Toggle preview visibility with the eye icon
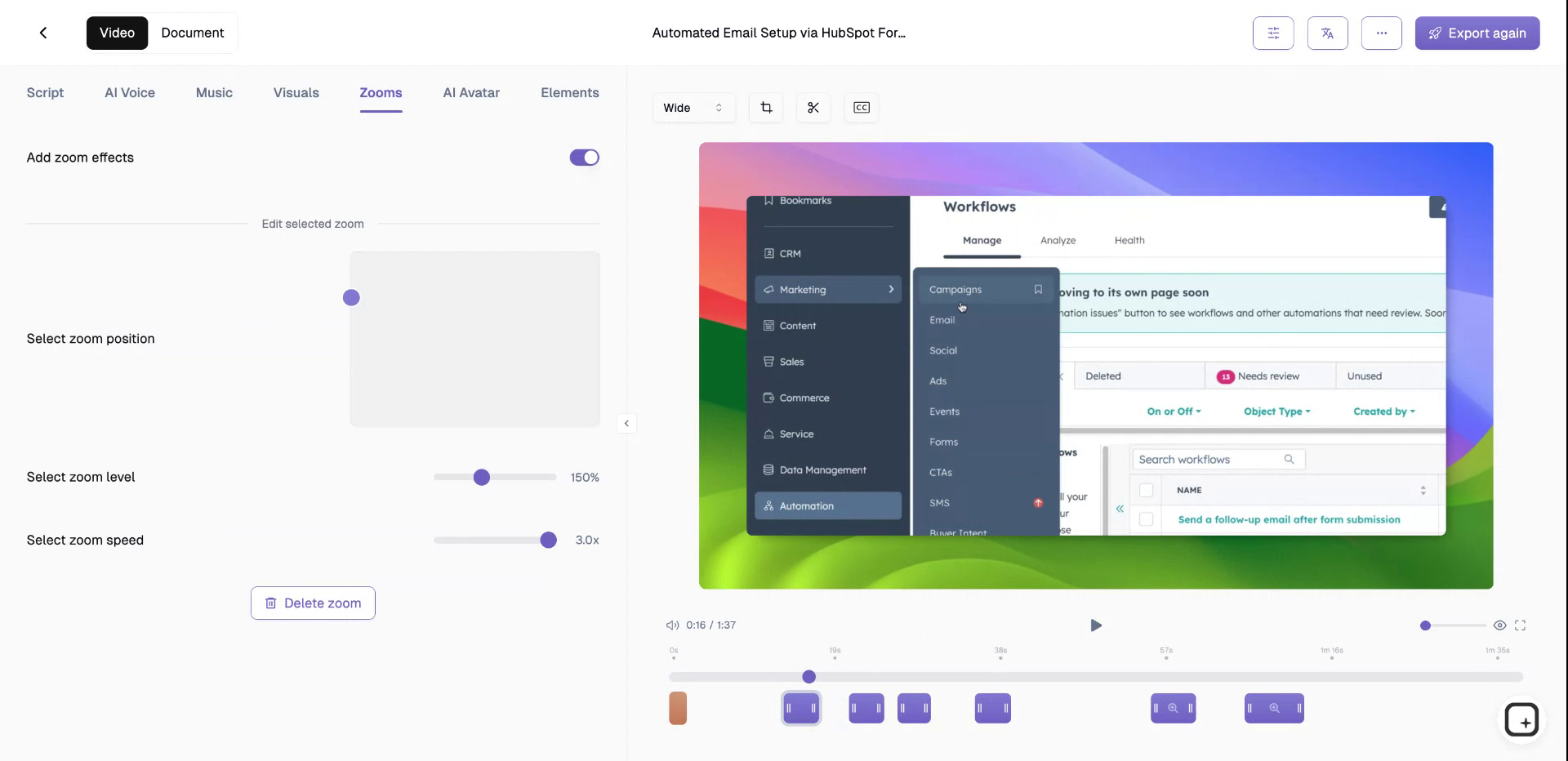 point(1500,625)
